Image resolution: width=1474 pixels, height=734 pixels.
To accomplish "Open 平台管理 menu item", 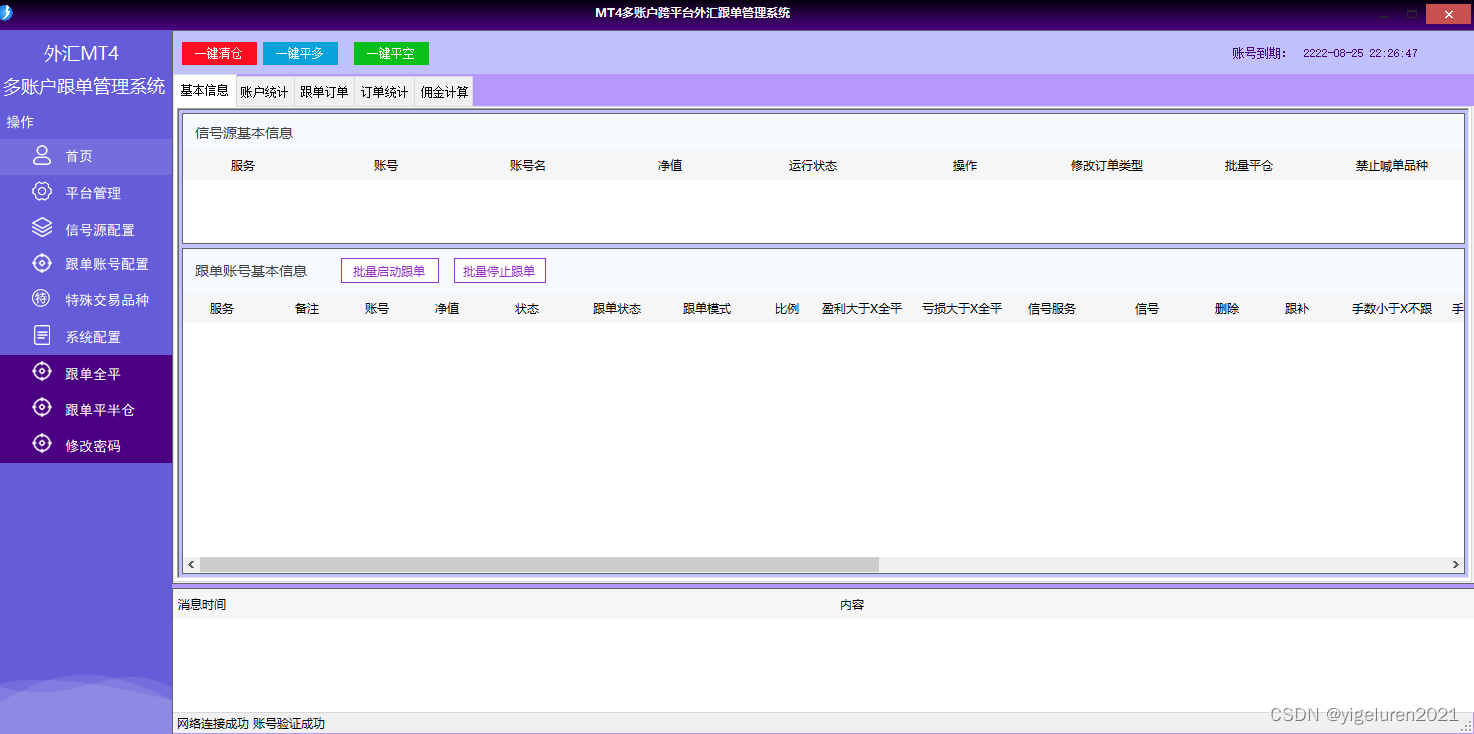I will coord(86,193).
